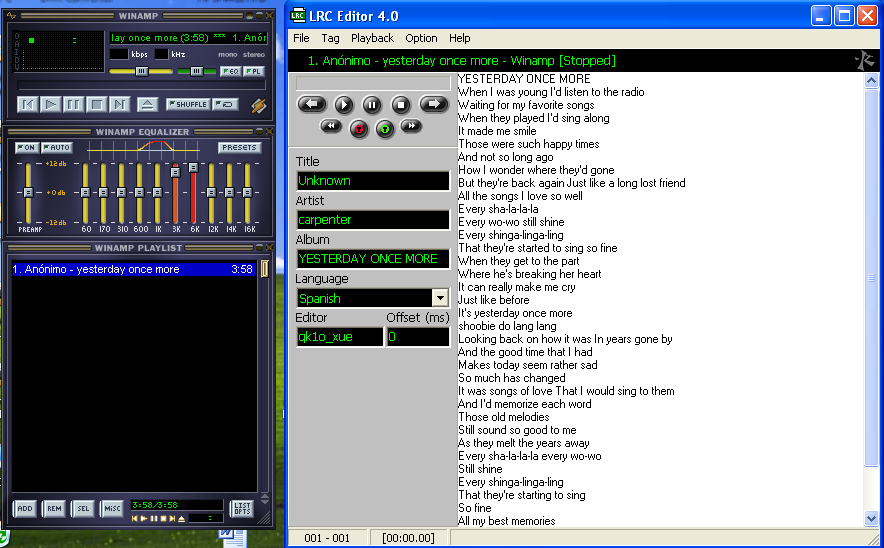
Task: Open the Tag menu
Action: pyautogui.click(x=330, y=38)
